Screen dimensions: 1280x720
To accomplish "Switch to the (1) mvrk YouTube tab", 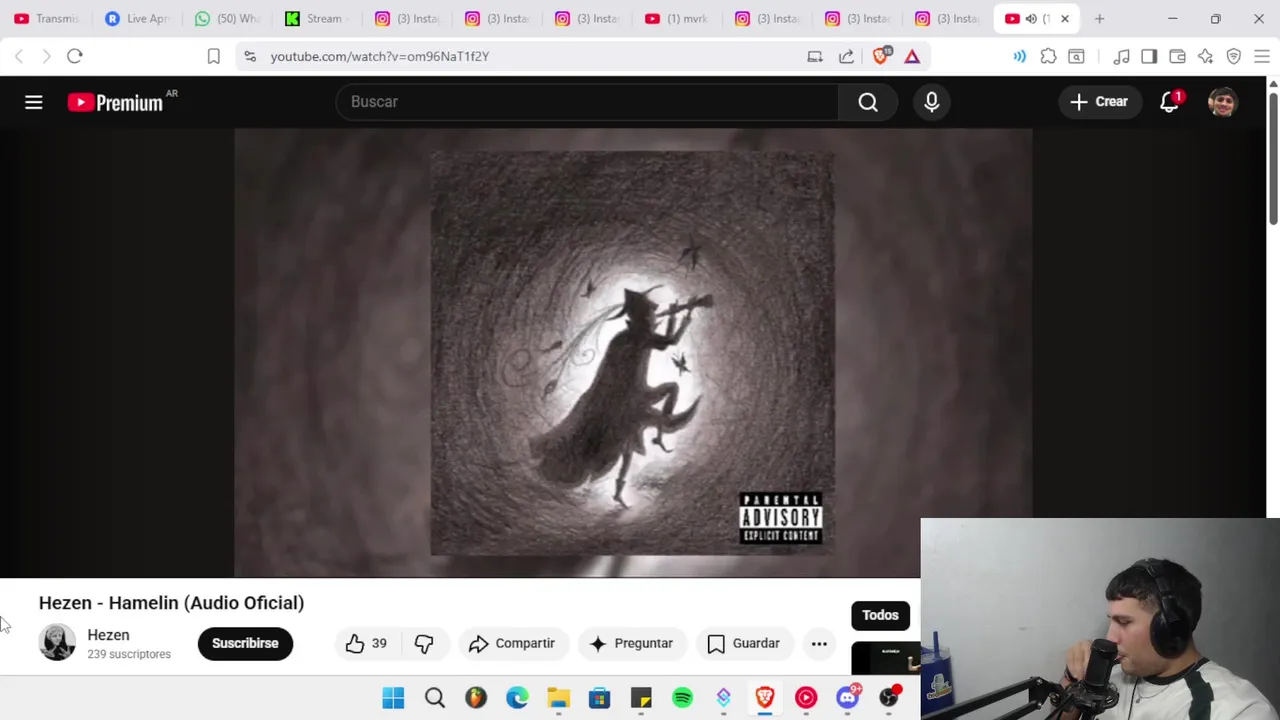I will click(x=676, y=18).
